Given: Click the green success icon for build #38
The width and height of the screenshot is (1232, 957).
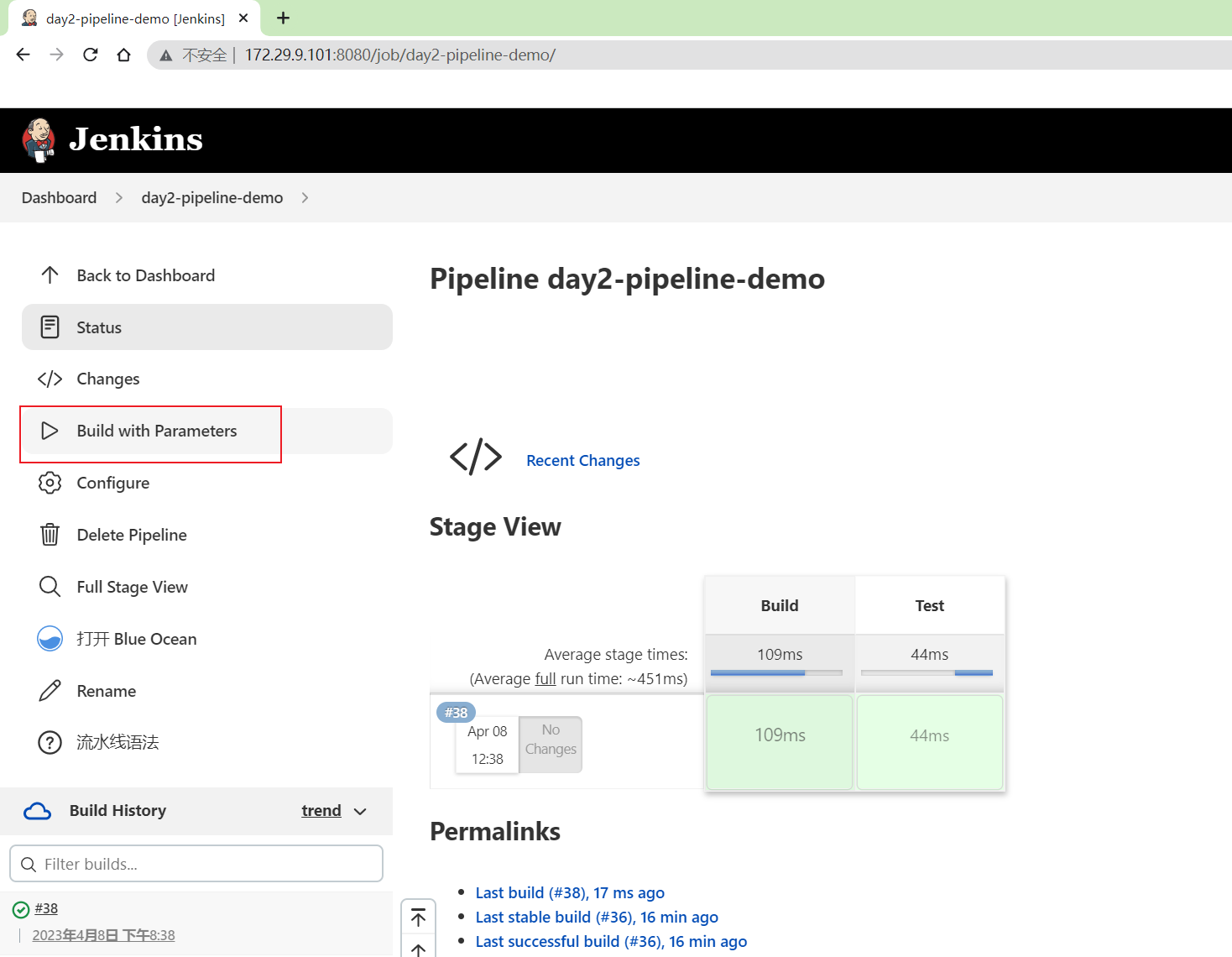Looking at the screenshot, I should click(x=21, y=909).
